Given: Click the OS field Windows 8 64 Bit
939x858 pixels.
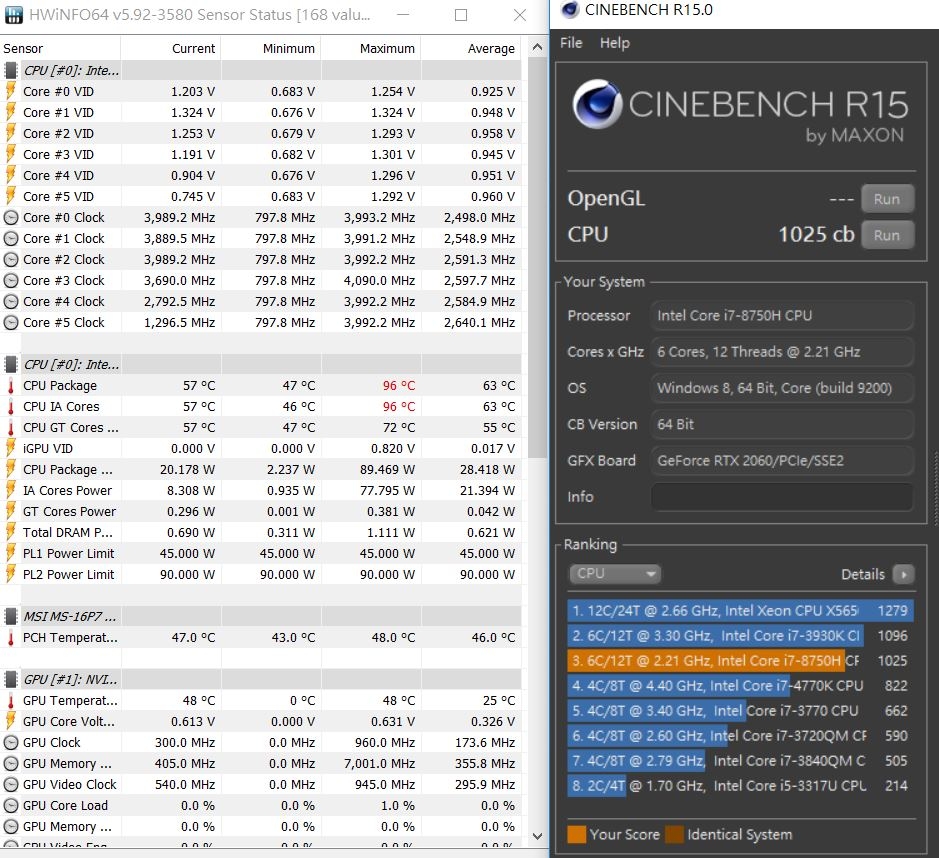Looking at the screenshot, I should [x=782, y=388].
